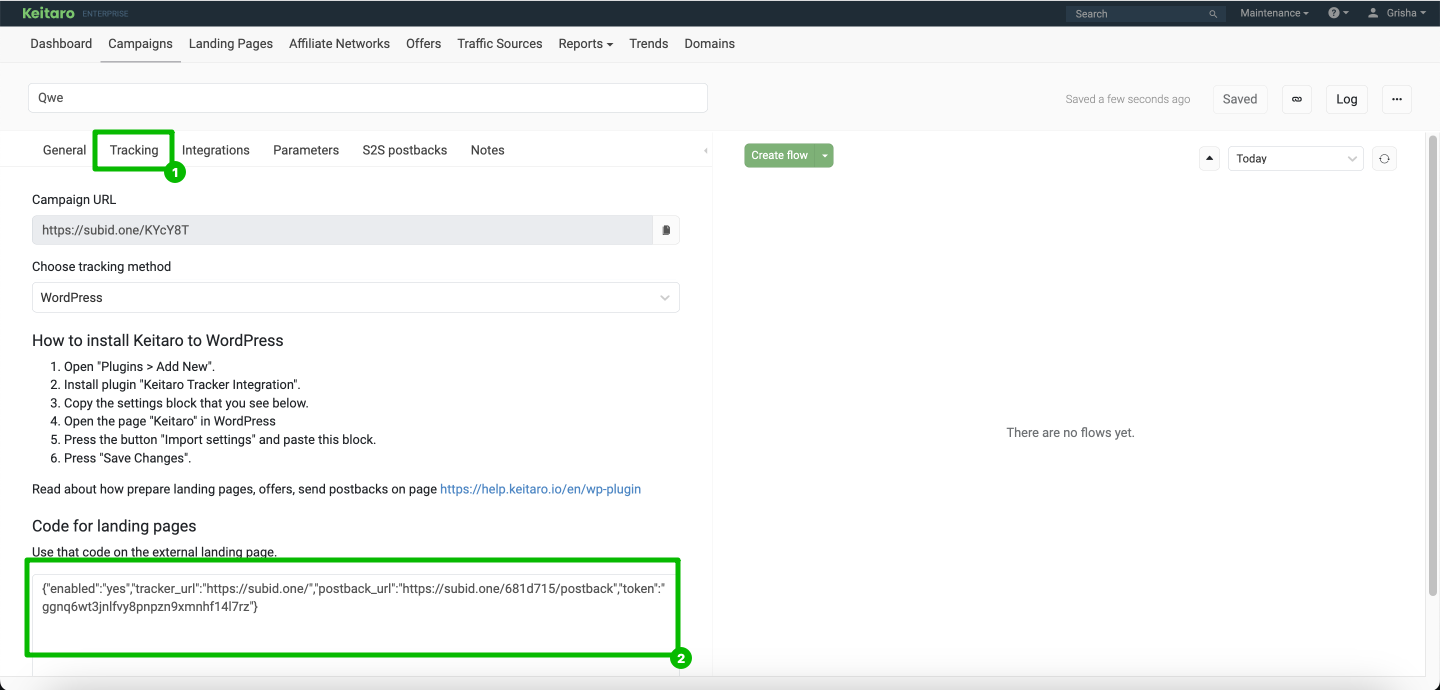1440x690 pixels.
Task: Expand the Reports menu
Action: point(586,44)
